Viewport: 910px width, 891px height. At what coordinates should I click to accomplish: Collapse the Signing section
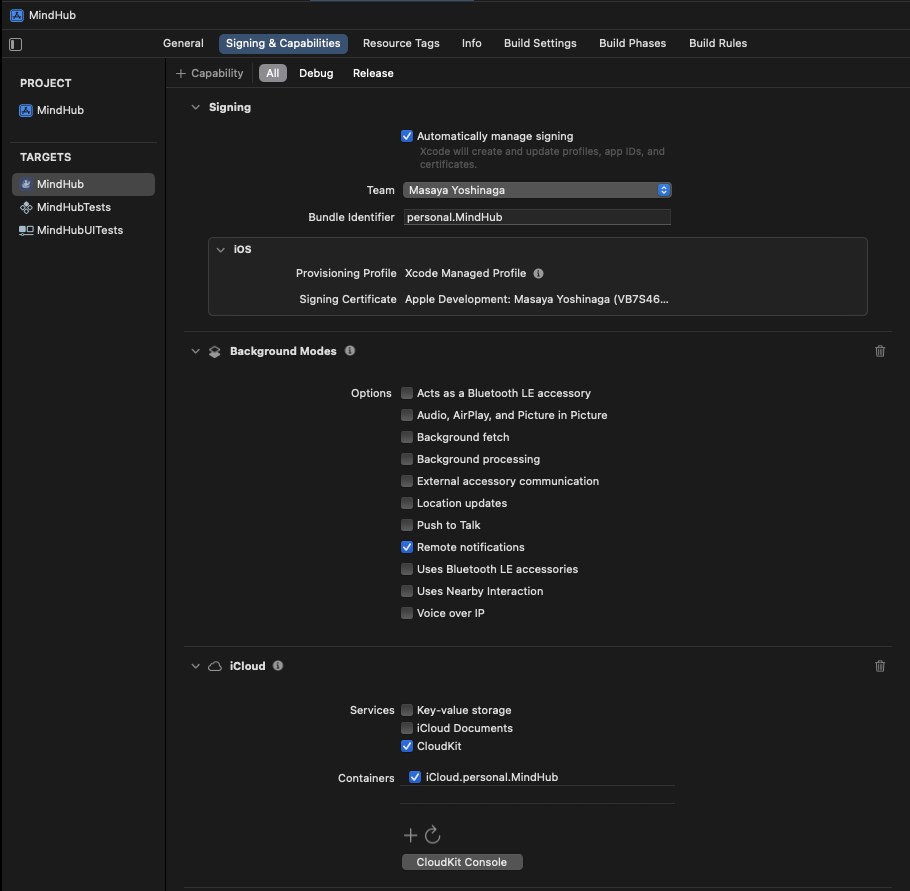(196, 107)
